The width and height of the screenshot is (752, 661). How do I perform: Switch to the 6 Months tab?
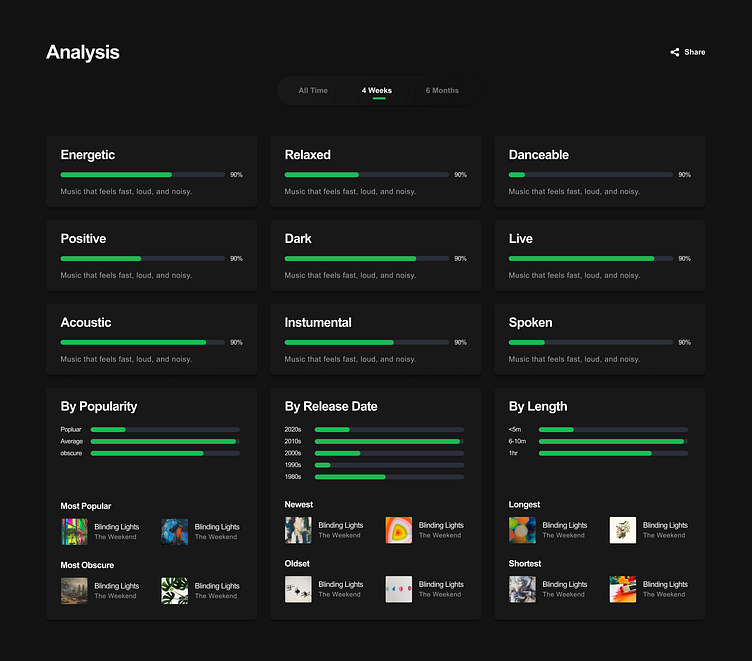click(x=442, y=91)
